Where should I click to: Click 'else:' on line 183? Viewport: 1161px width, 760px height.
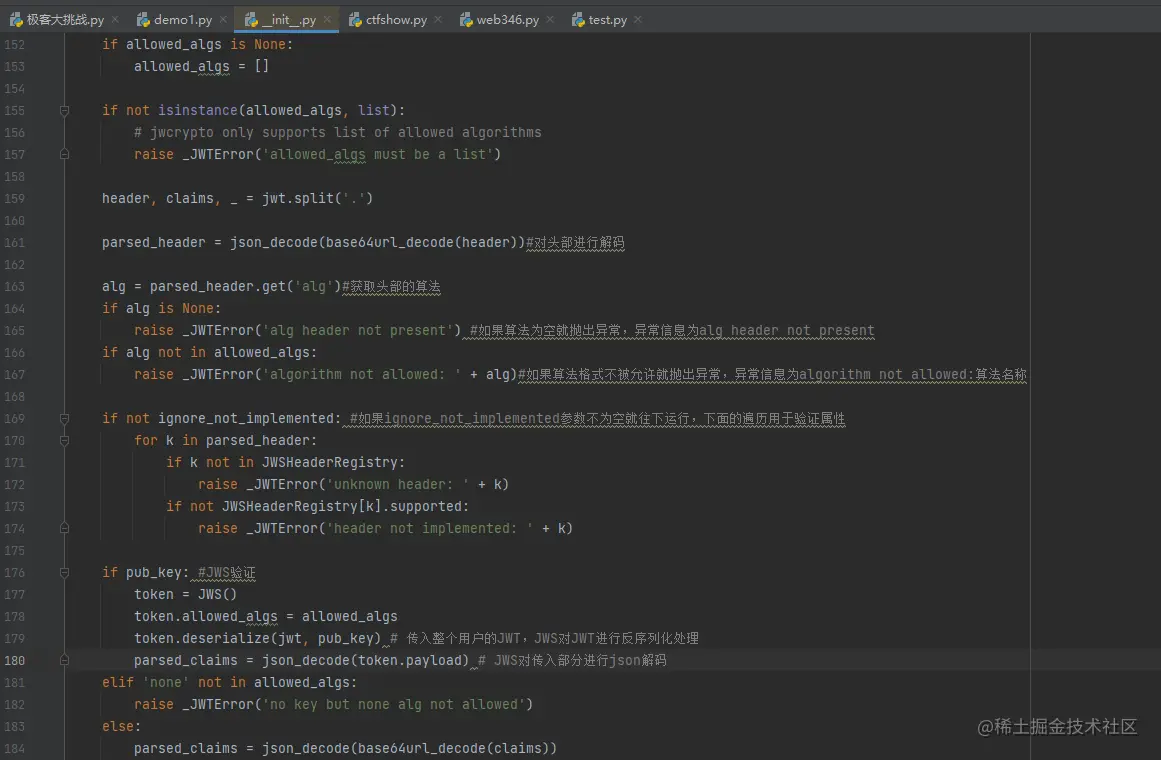121,727
